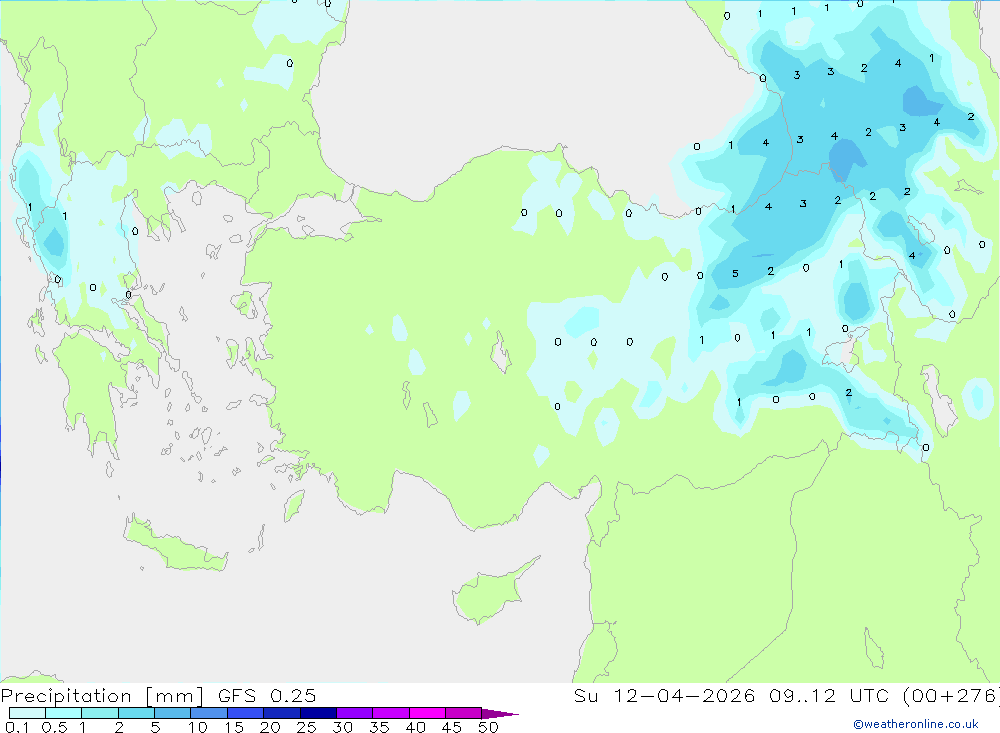Click the 'Su 12-04-2026' date text
1000x733 pixels.
click(x=664, y=695)
